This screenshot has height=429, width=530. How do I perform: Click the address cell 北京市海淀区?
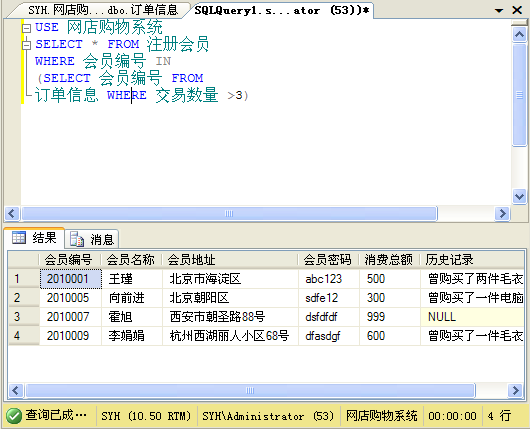[230, 279]
